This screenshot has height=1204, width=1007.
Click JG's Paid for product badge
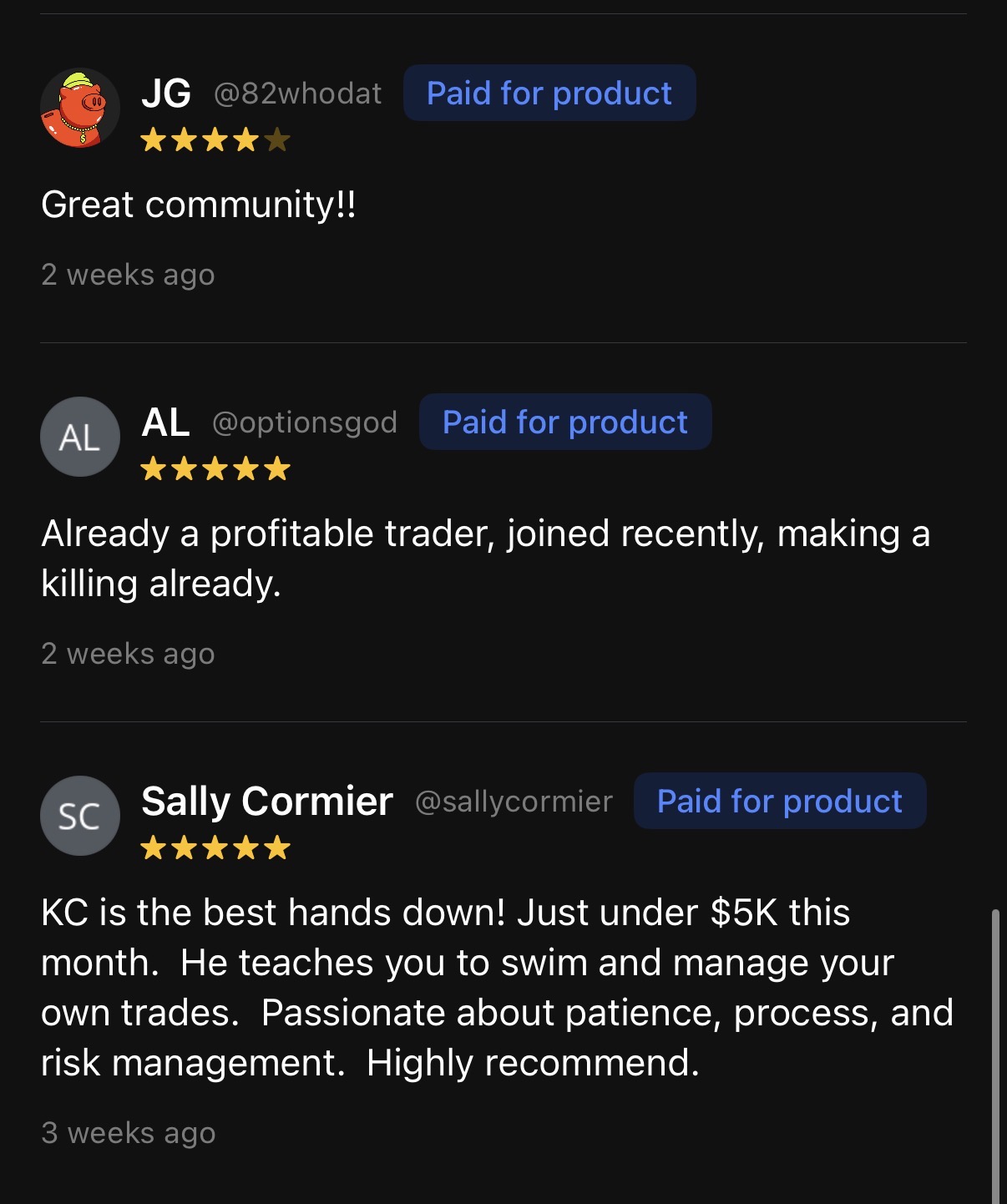(x=549, y=93)
